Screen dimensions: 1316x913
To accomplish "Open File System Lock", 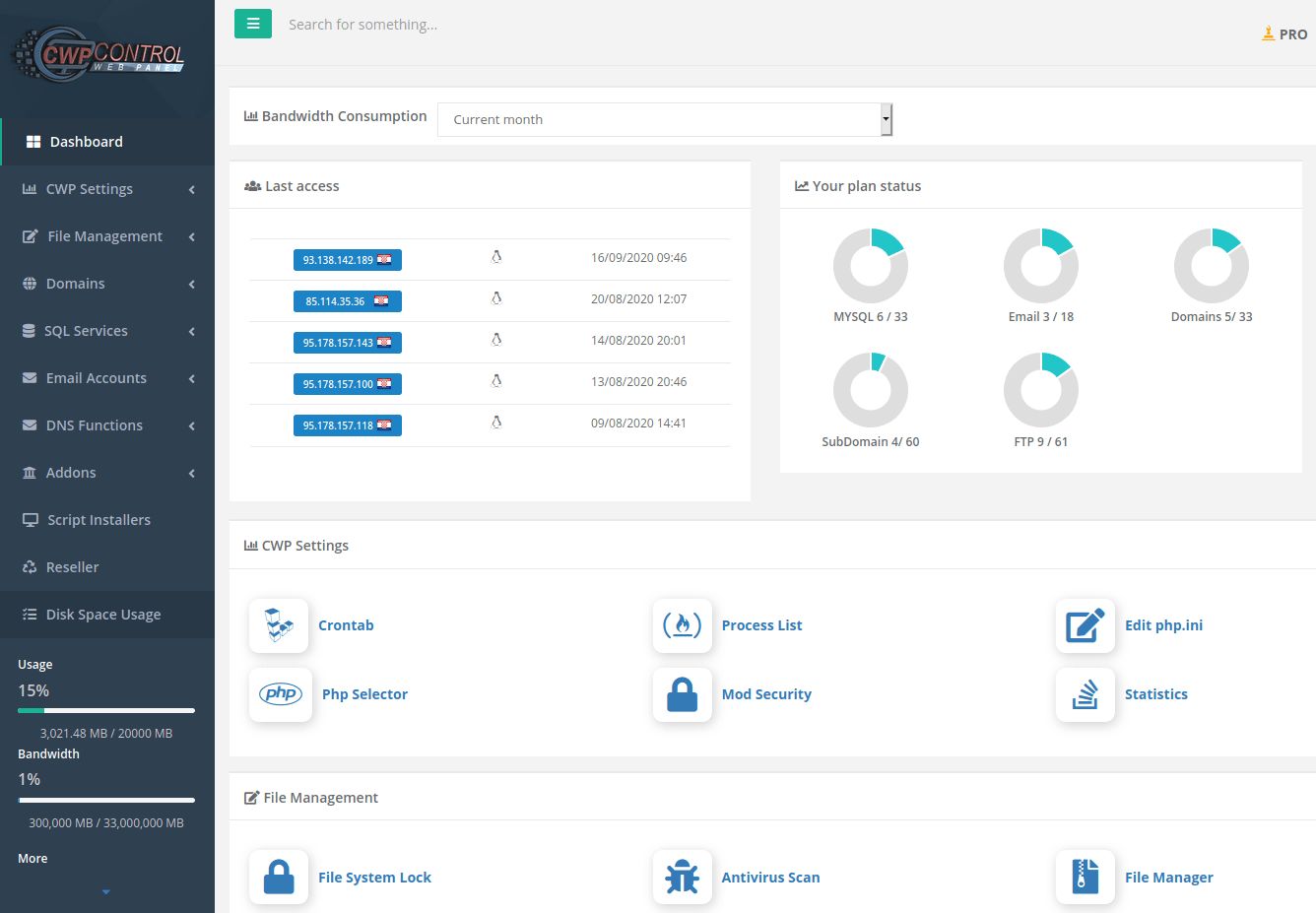I will pos(374,878).
